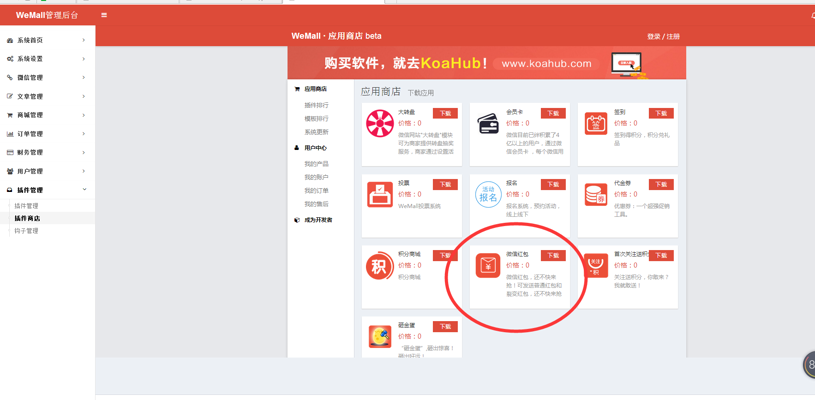The width and height of the screenshot is (815, 400).
Task: Click the 订单管理 chart icon in sidebar
Action: click(x=10, y=134)
